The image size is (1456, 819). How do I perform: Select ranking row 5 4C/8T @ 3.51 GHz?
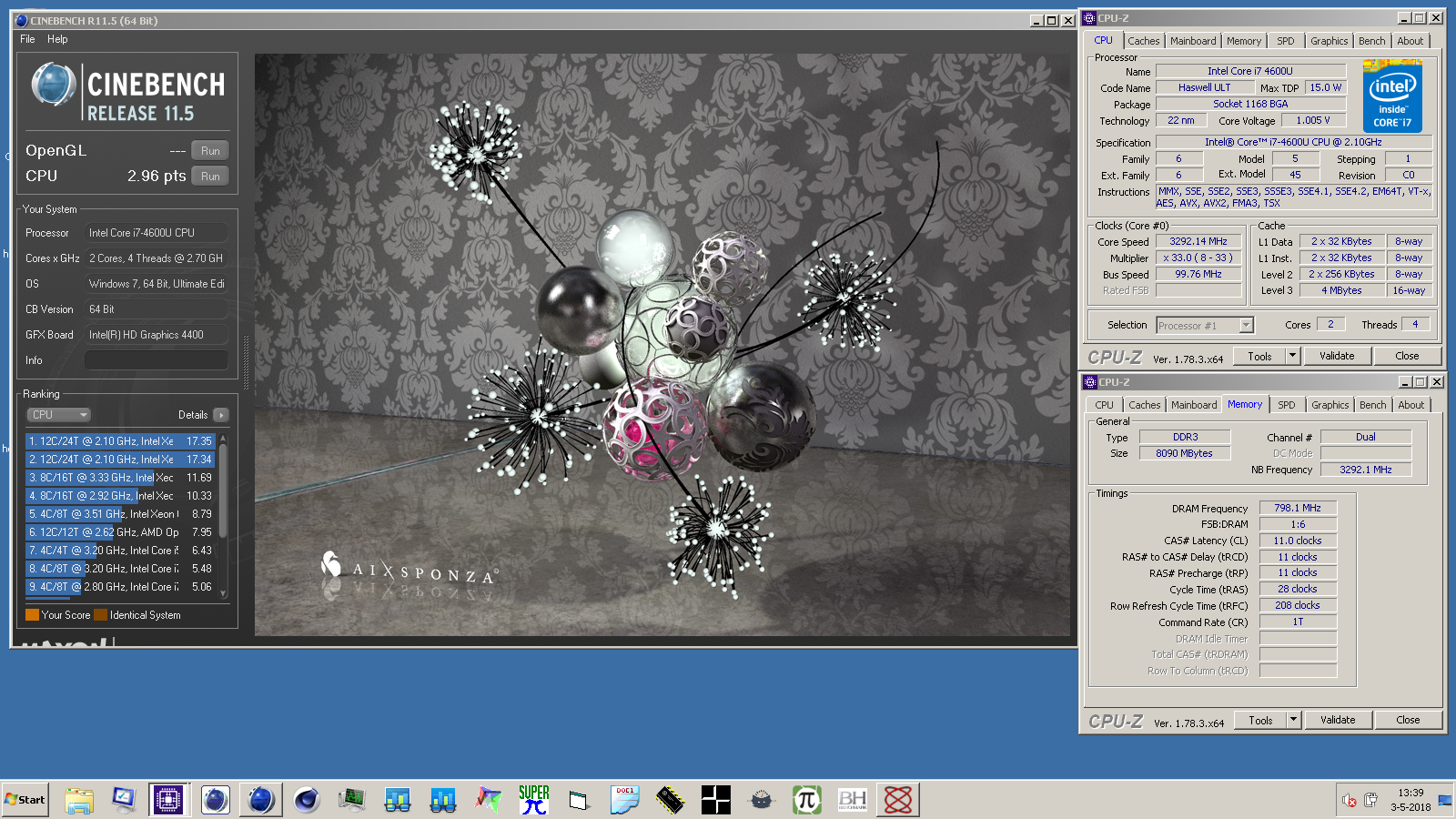121,514
